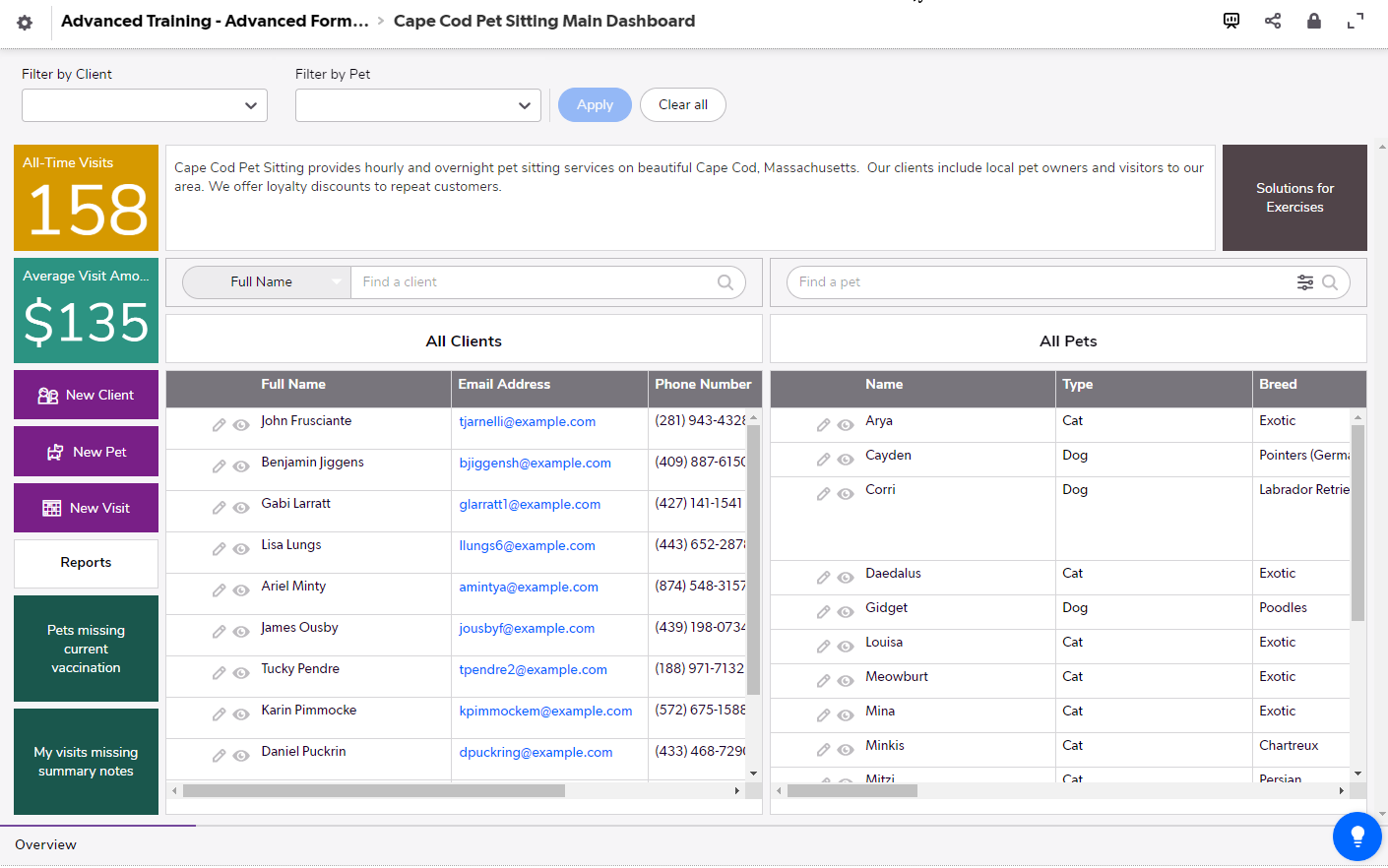
Task: Toggle full screen expand icon
Action: coord(1356,21)
